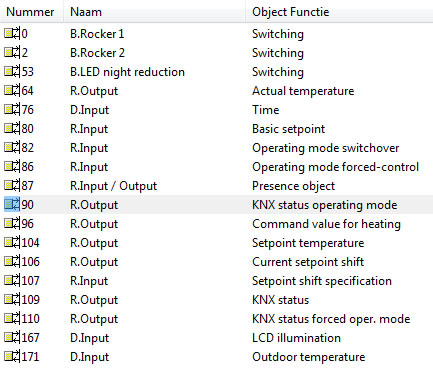Sort by the Naam column header
This screenshot has width=433, height=373.
154,12
